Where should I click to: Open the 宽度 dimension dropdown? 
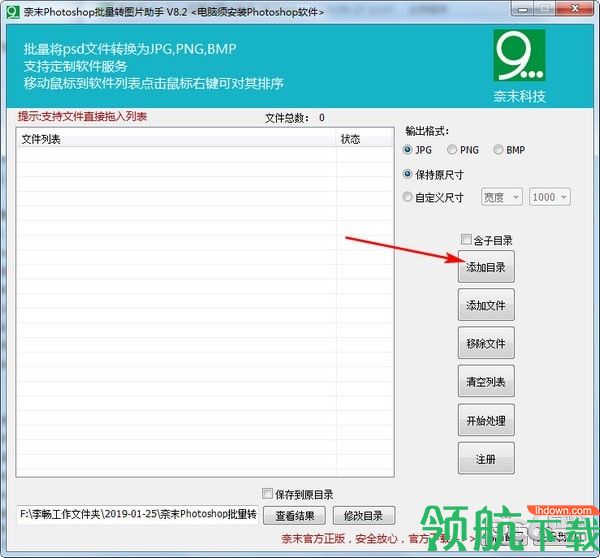(501, 197)
